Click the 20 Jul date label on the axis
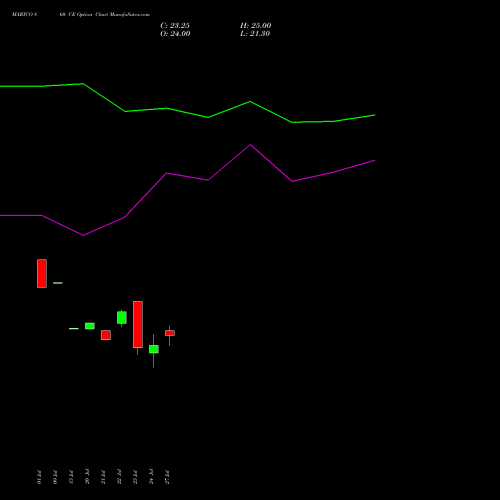The width and height of the screenshot is (500, 500). (x=87, y=477)
